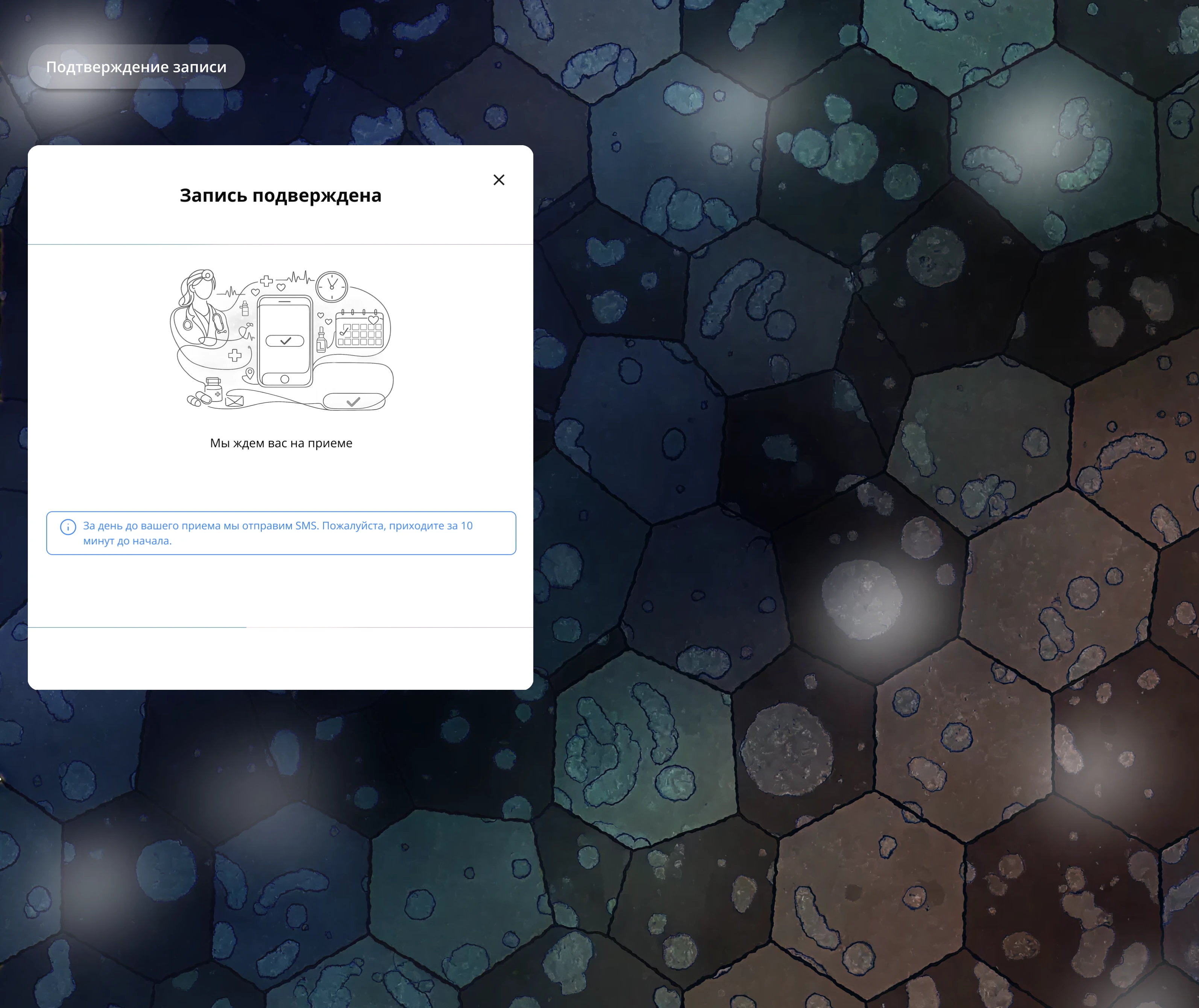Click the checkmark pill at illustration bottom right
This screenshot has height=1008, width=1199.
coord(353,402)
